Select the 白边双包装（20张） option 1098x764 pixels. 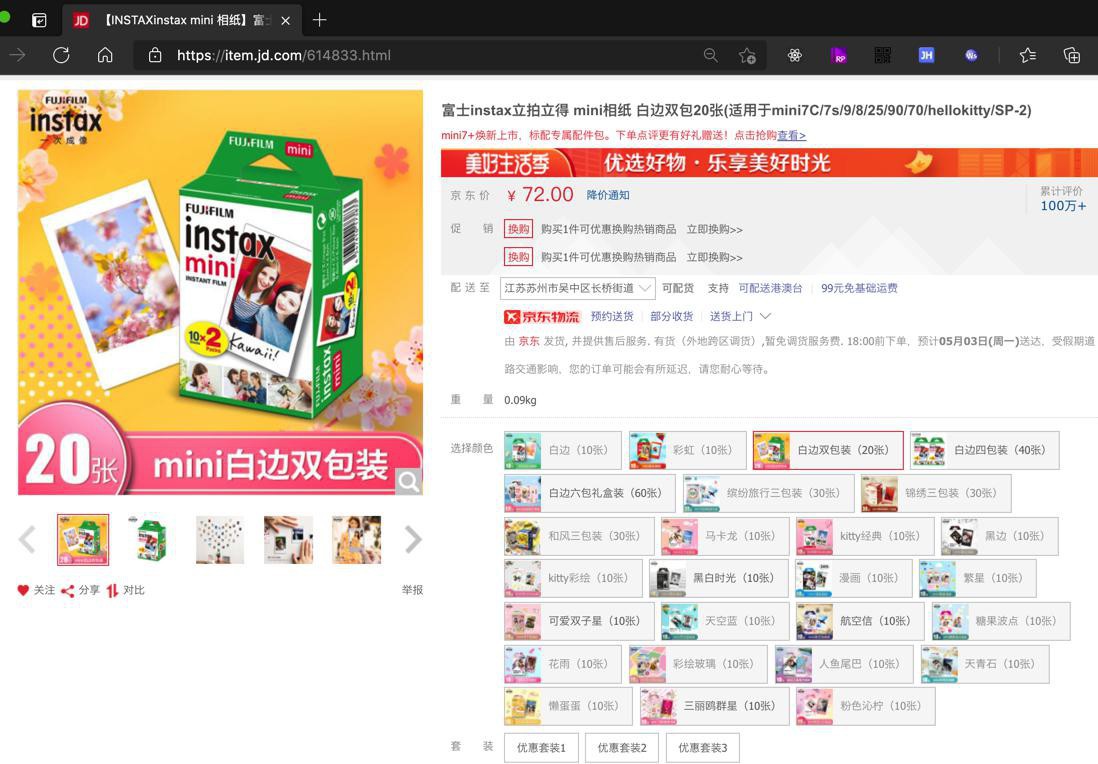[x=828, y=450]
